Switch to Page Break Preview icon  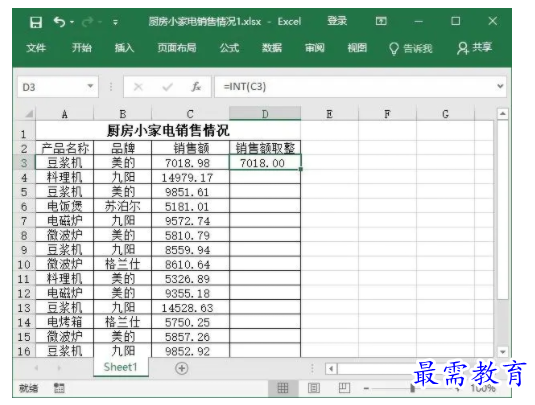tap(344, 388)
